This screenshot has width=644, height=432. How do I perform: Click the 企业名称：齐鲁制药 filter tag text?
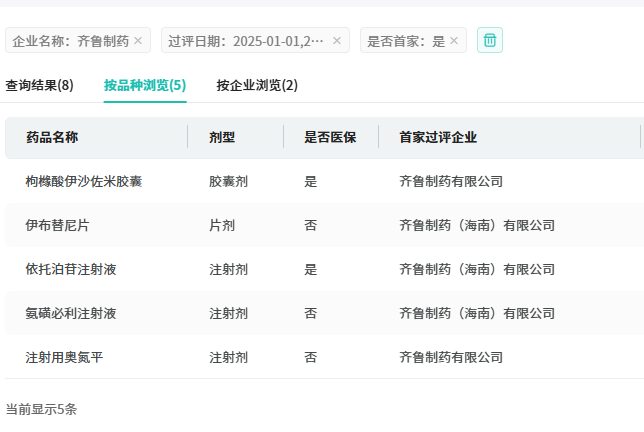70,41
